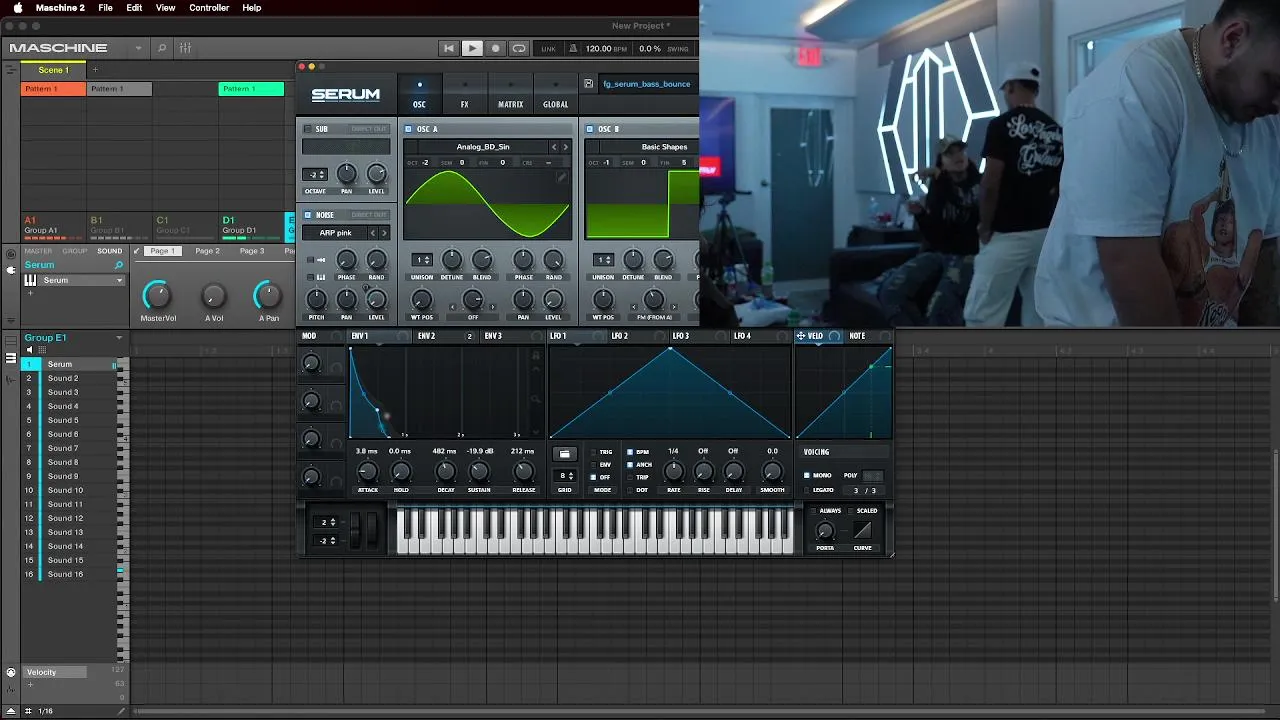Toggle LFO ANCH checkbox

630,465
